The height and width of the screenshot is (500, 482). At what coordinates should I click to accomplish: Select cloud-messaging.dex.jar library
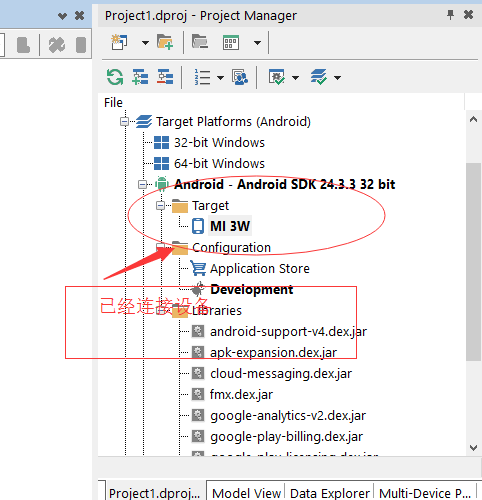point(281,374)
